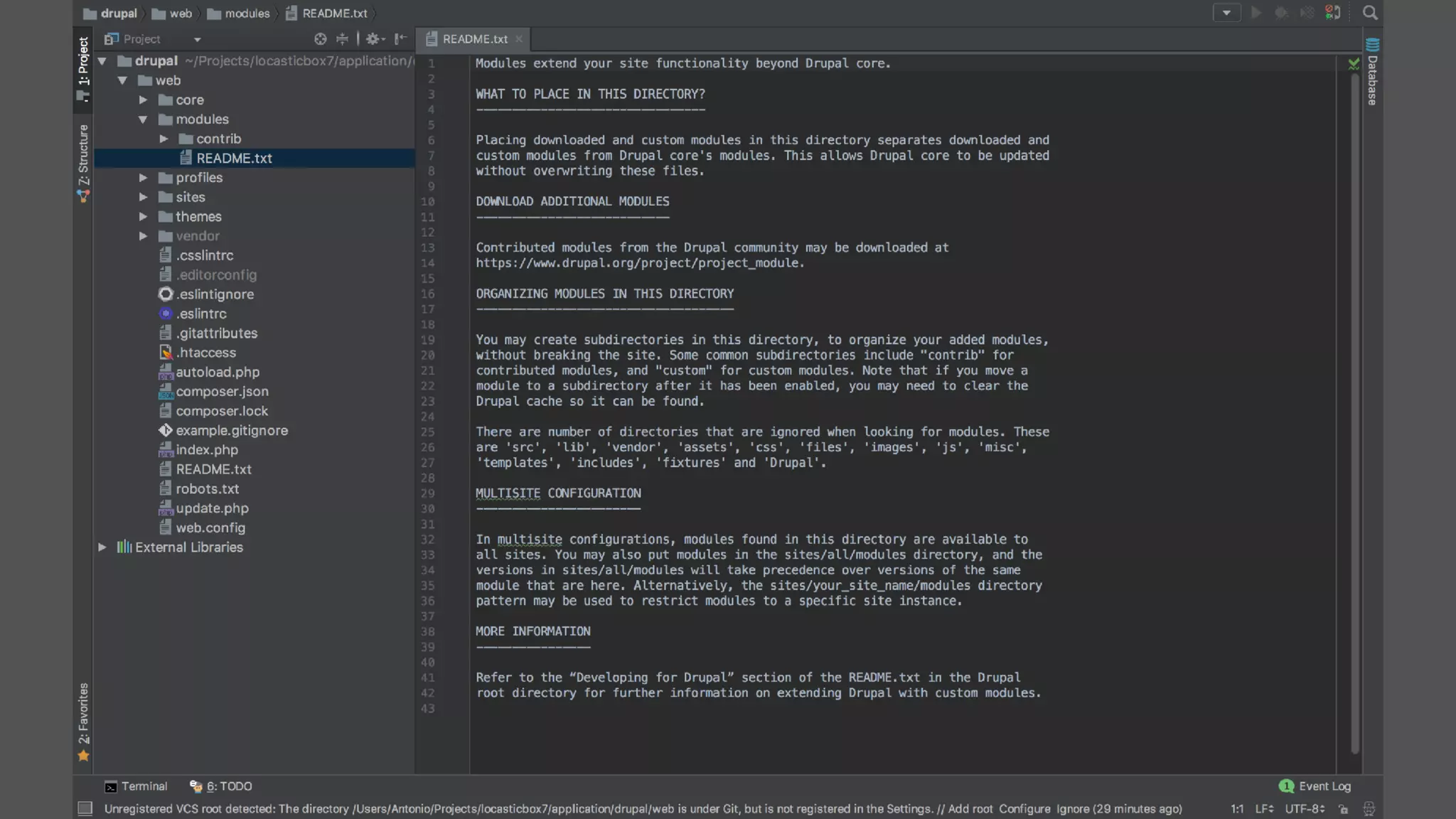Screen dimensions: 1456x819
Task: Select composer.json in project tree
Action: tap(222, 392)
